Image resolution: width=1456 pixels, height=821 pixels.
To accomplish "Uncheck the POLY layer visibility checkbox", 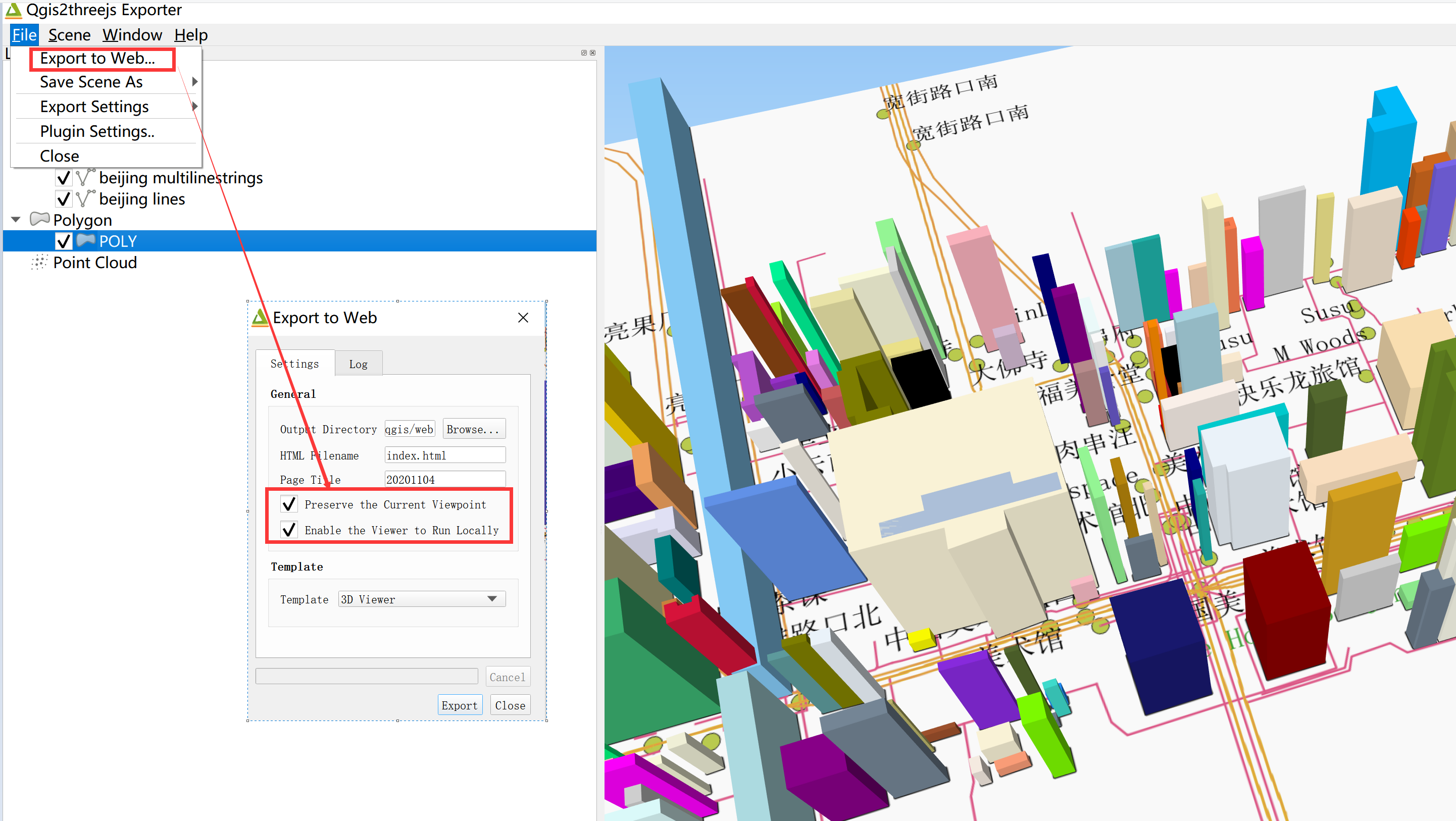I will (x=64, y=240).
